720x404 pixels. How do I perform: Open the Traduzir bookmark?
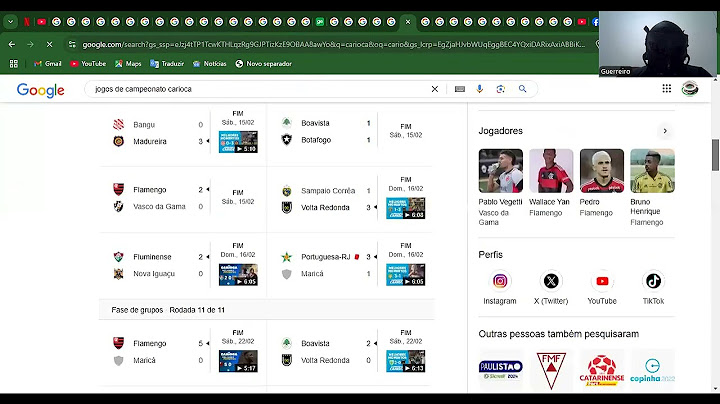pyautogui.click(x=167, y=64)
